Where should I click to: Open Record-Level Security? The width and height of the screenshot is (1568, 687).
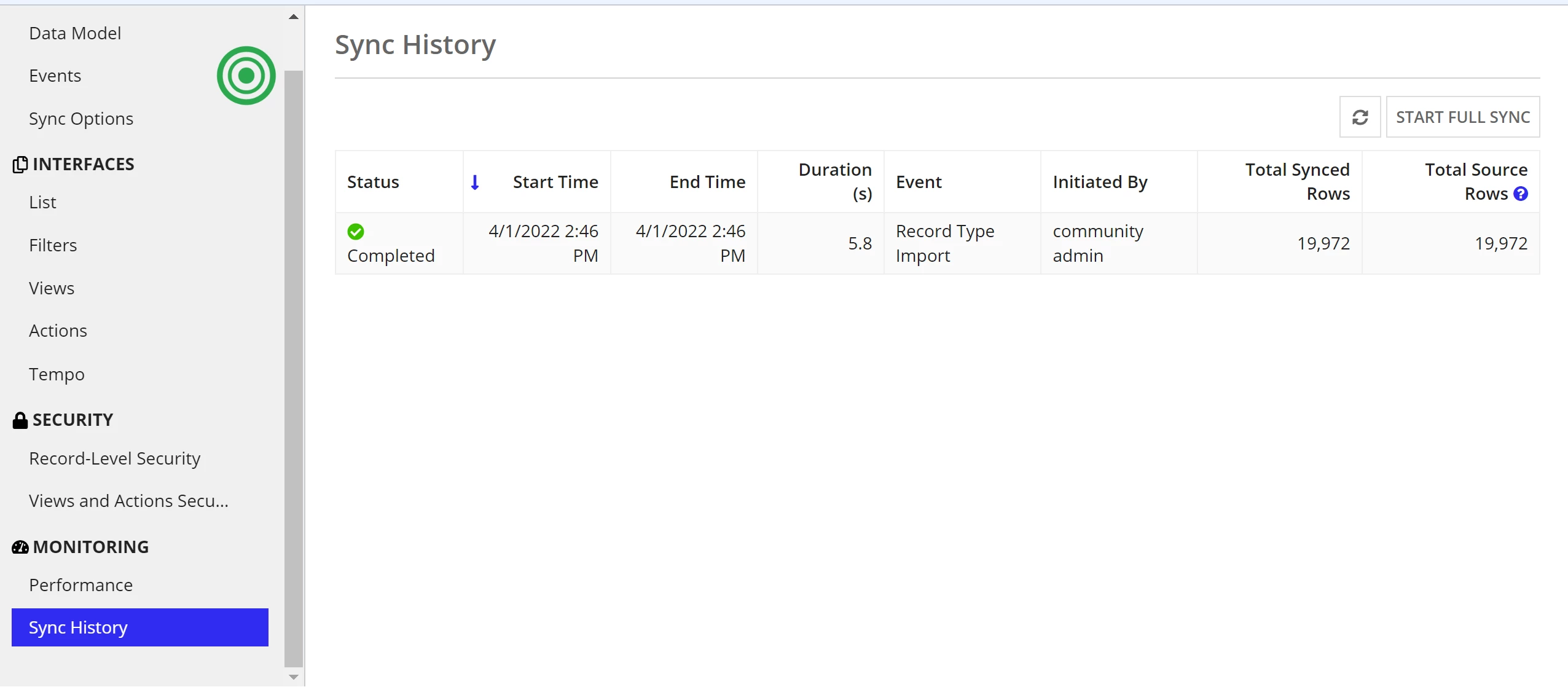(x=115, y=458)
